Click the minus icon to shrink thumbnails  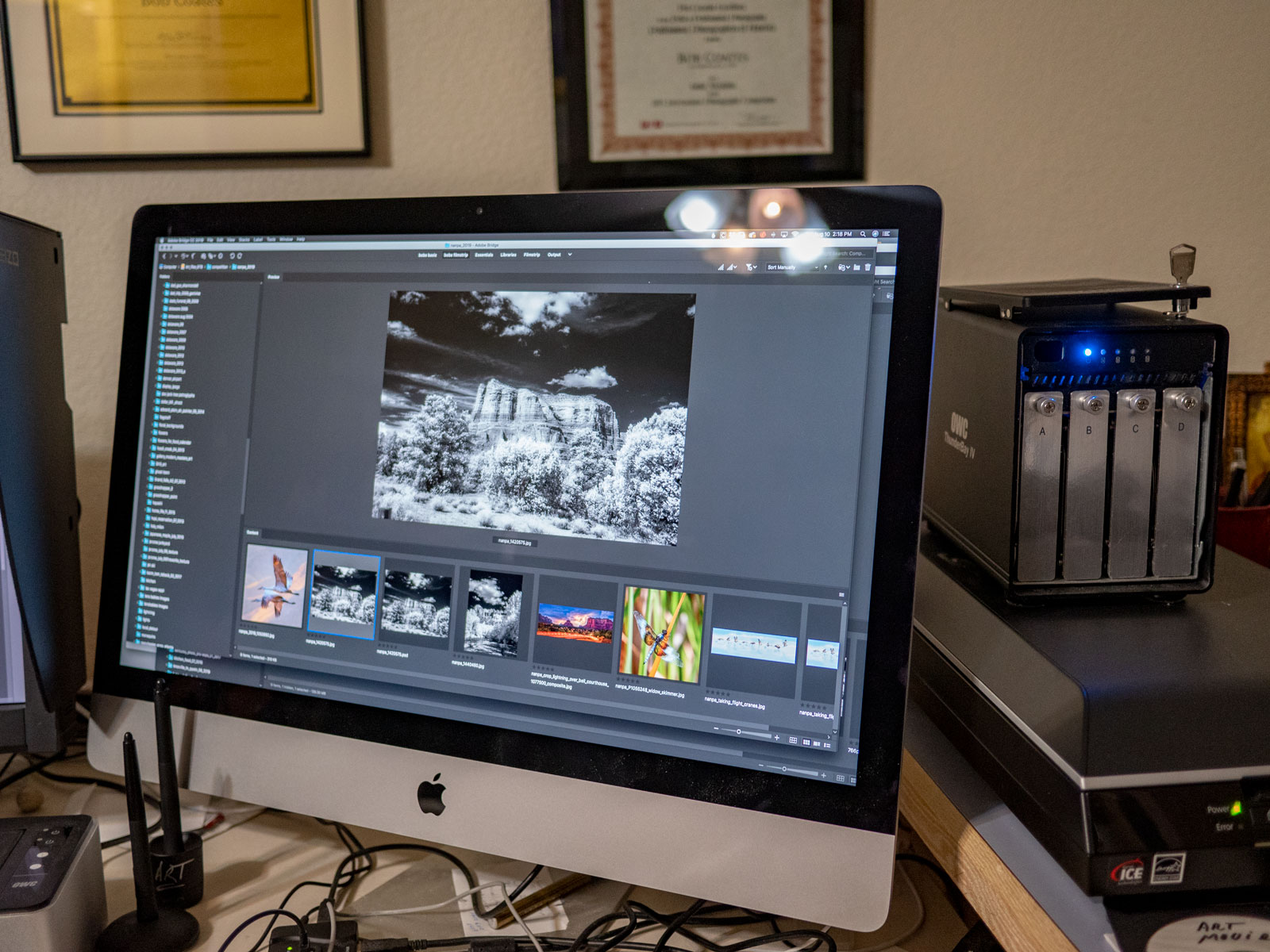716,729
